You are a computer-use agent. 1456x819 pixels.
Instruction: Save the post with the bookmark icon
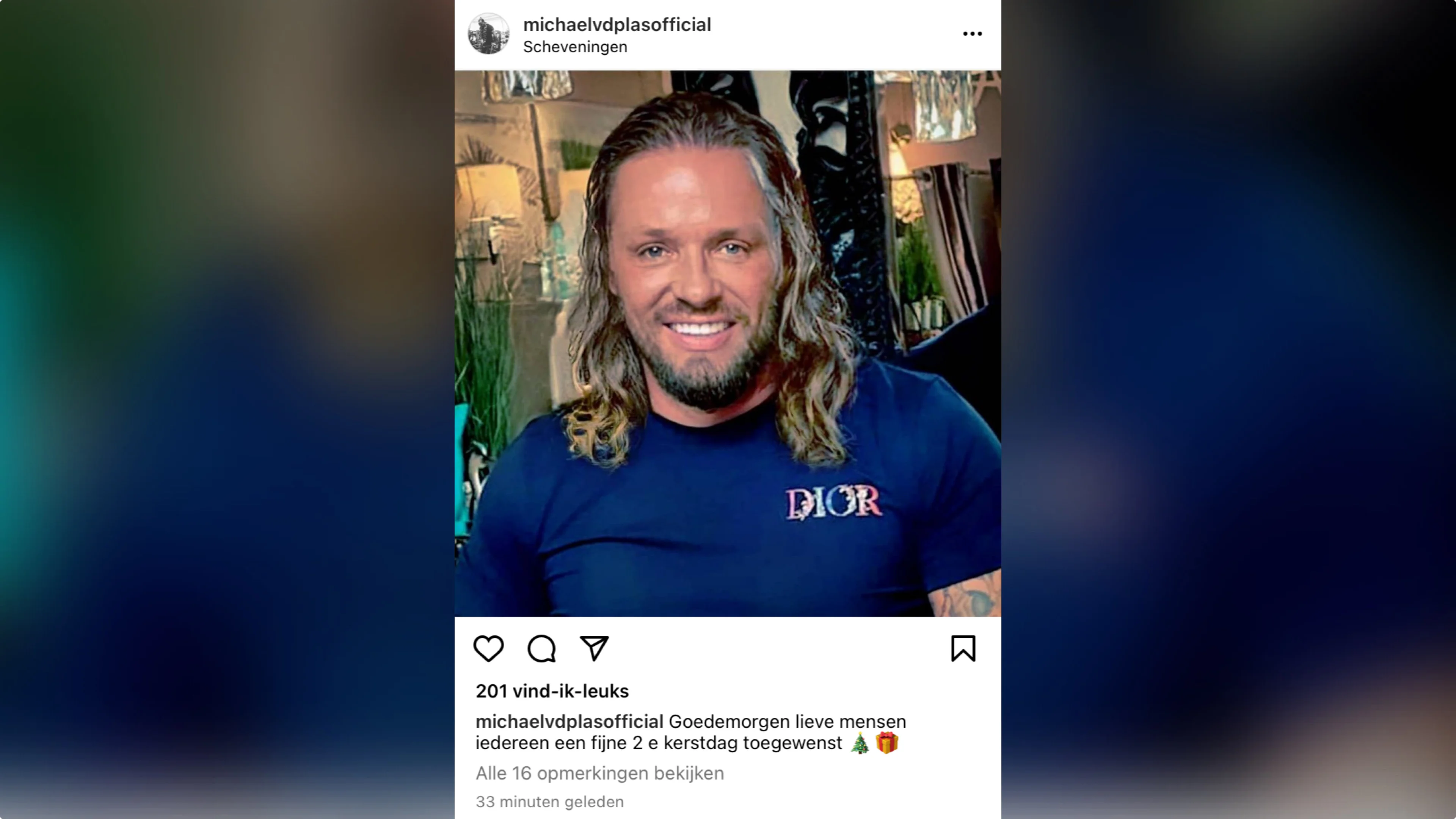click(963, 648)
